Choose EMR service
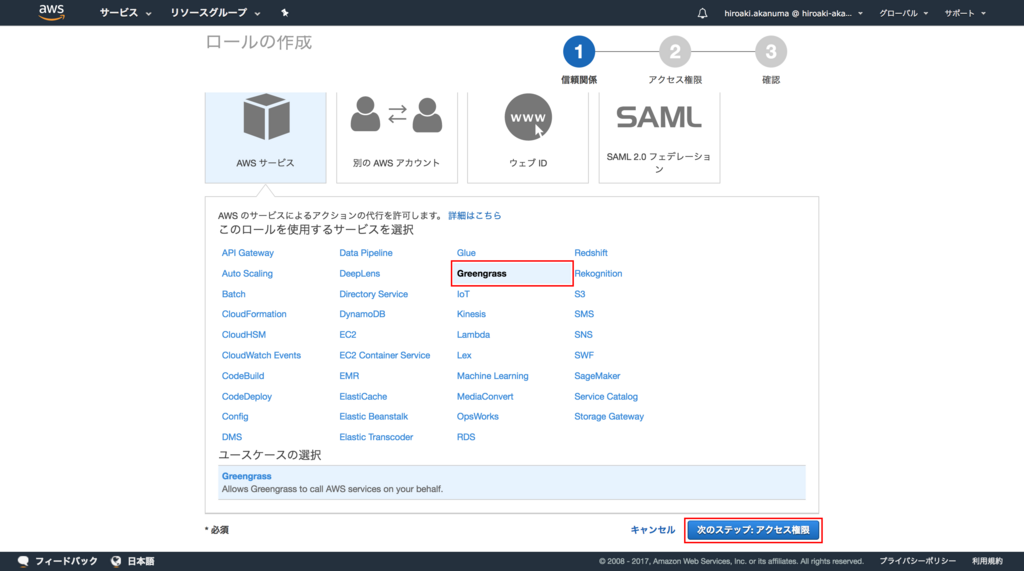1024x571 pixels. pos(349,376)
